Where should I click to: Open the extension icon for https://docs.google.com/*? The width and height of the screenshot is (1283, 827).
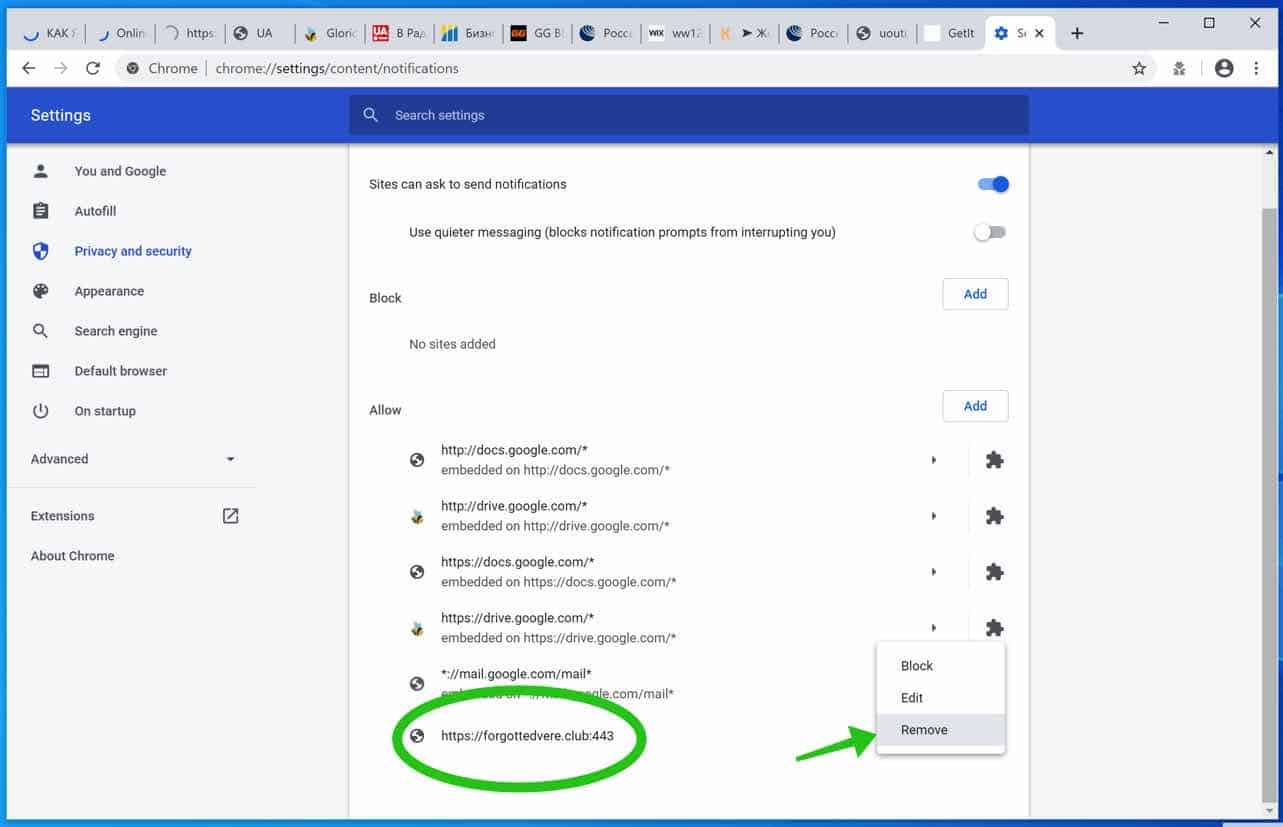[994, 572]
